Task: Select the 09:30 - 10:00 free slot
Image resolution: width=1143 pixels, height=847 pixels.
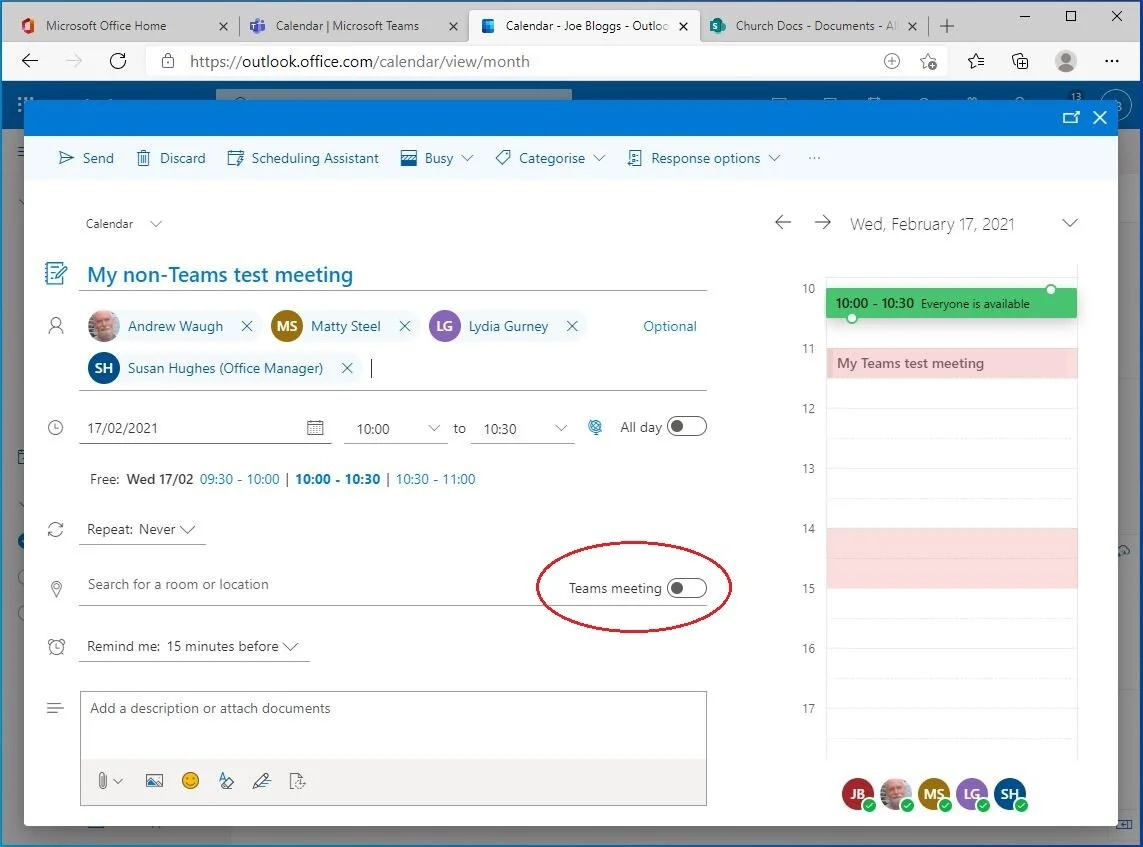Action: tap(240, 479)
